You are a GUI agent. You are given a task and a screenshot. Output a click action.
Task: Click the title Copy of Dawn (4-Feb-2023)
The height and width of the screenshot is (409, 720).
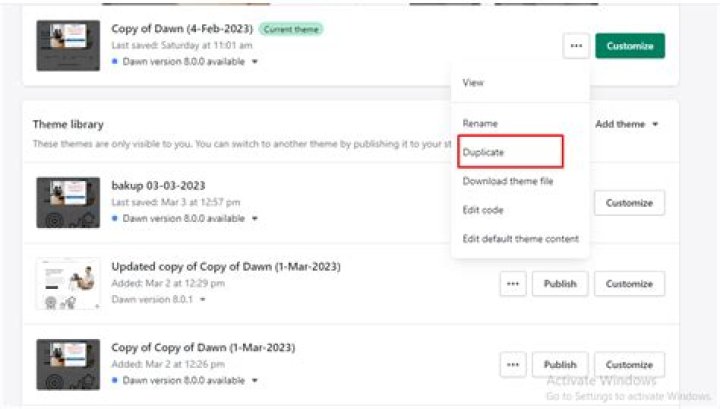[182, 28]
